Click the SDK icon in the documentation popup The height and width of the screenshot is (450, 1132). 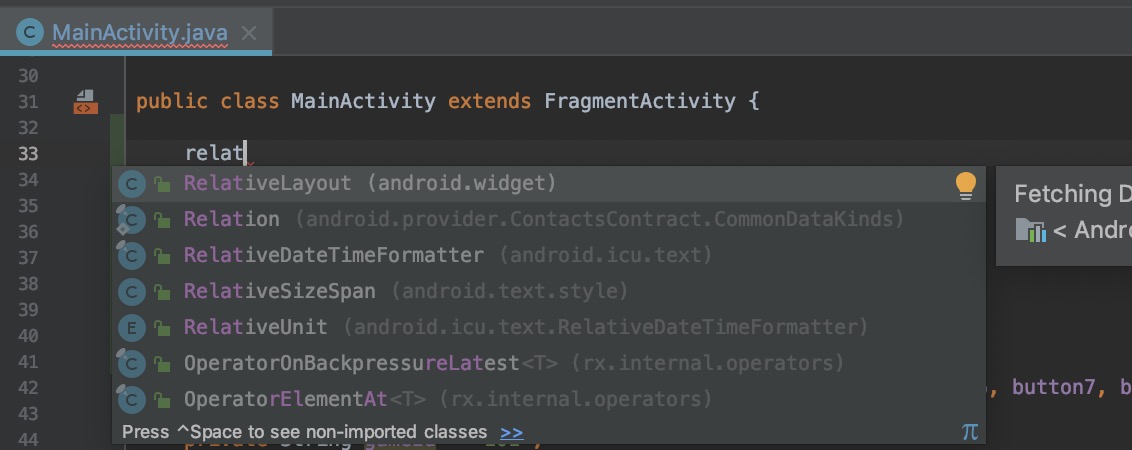coord(1029,231)
